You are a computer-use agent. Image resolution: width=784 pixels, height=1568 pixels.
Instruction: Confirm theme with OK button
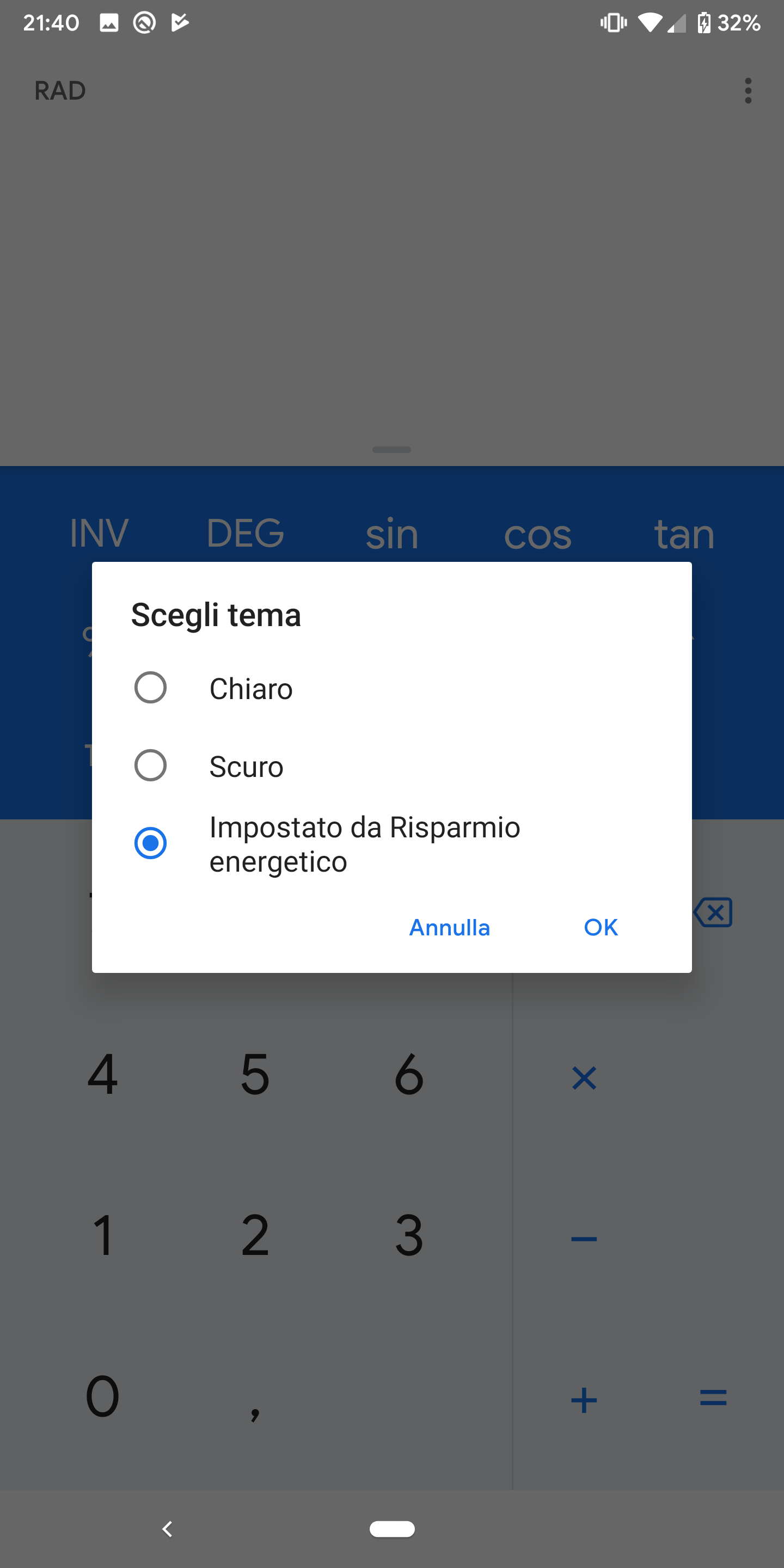point(601,927)
